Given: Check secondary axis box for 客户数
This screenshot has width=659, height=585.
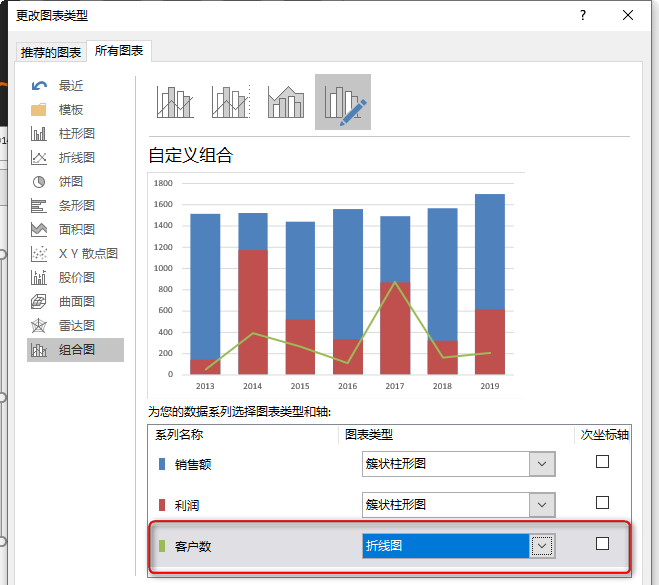Looking at the screenshot, I should pyautogui.click(x=602, y=544).
